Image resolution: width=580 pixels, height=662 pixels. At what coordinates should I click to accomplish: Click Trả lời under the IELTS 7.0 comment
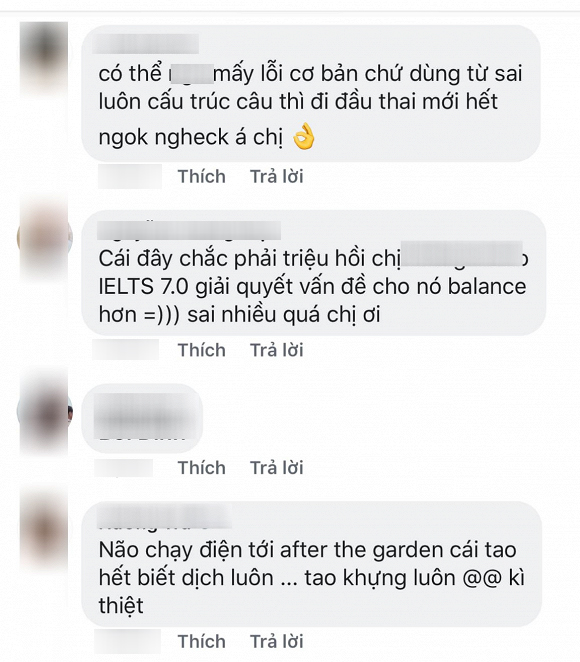(276, 350)
